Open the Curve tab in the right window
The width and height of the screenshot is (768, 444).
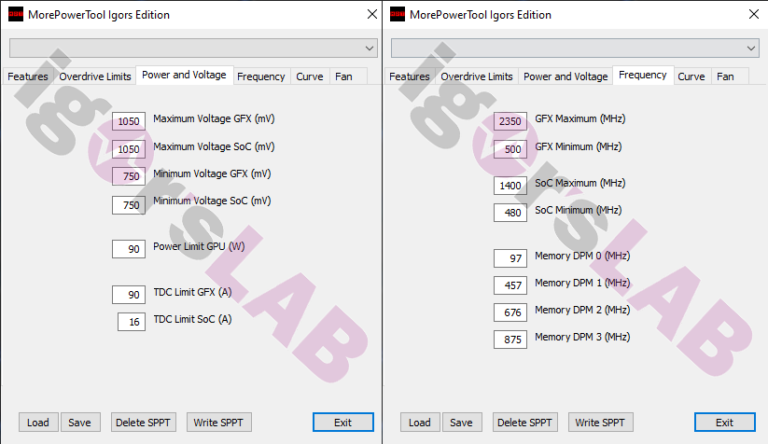coord(691,76)
